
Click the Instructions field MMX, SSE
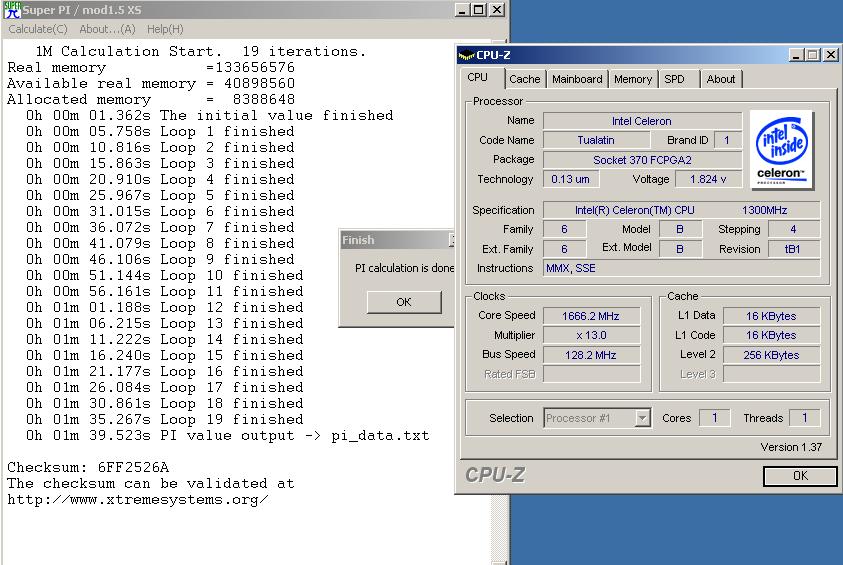(x=681, y=268)
